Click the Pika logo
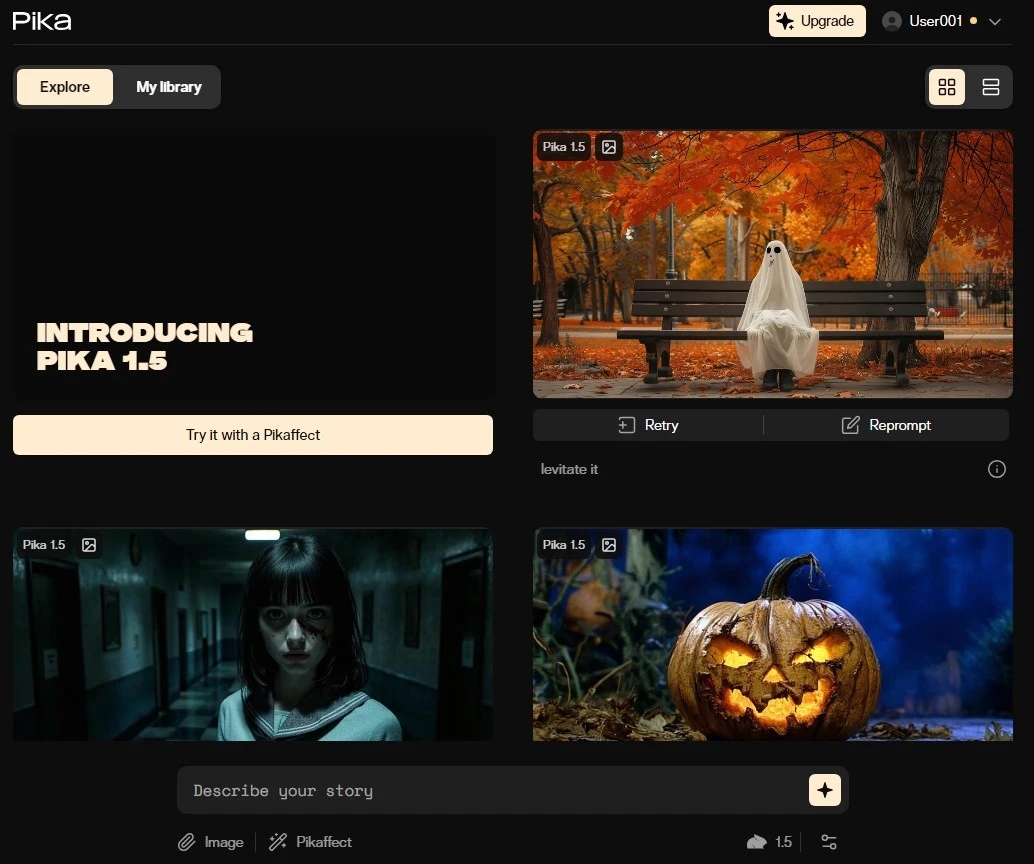The height and width of the screenshot is (864, 1034). tap(42, 21)
